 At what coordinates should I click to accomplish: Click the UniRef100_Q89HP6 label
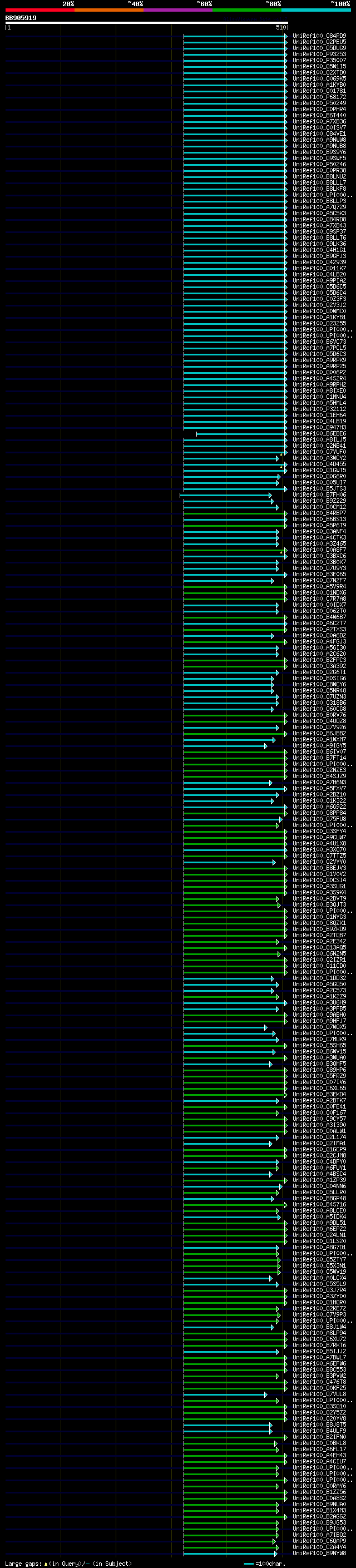[319, 1070]
